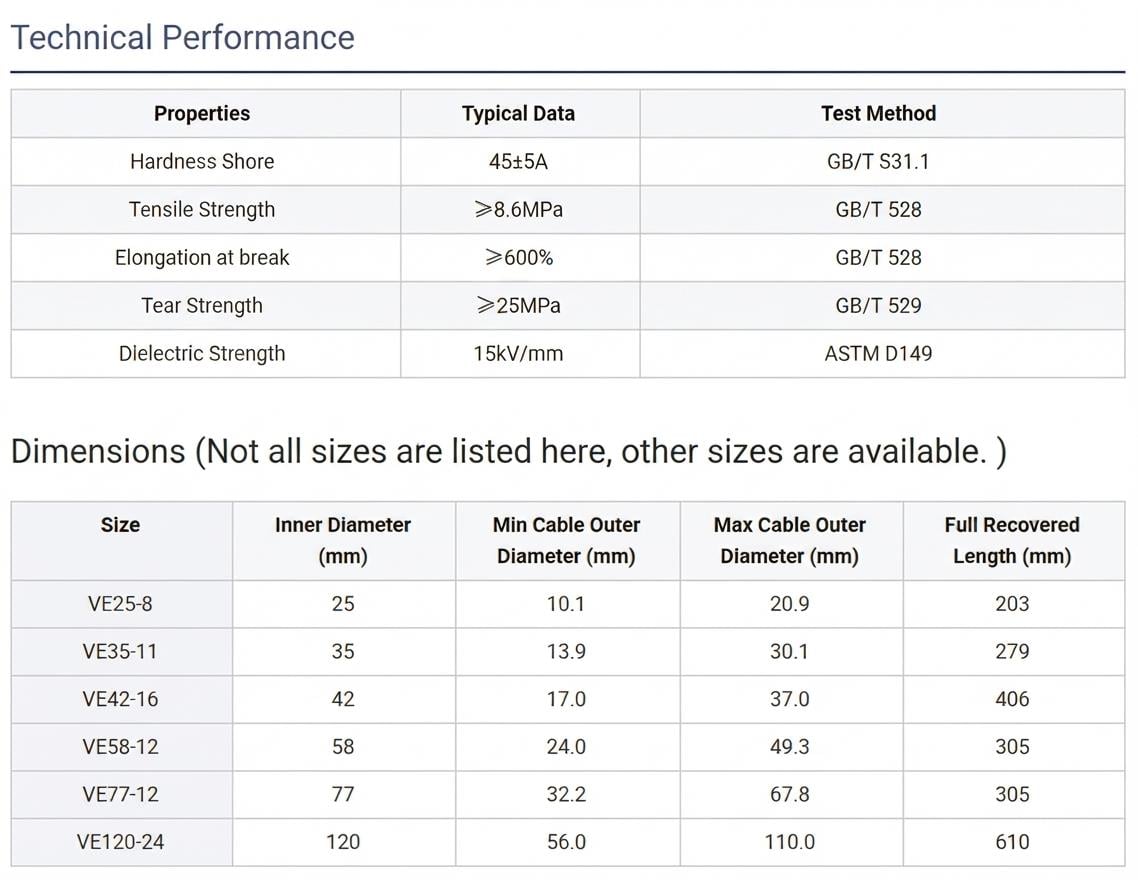Click the 17.0 min diameter cell
Screen dimensions: 1138x880
point(566,699)
